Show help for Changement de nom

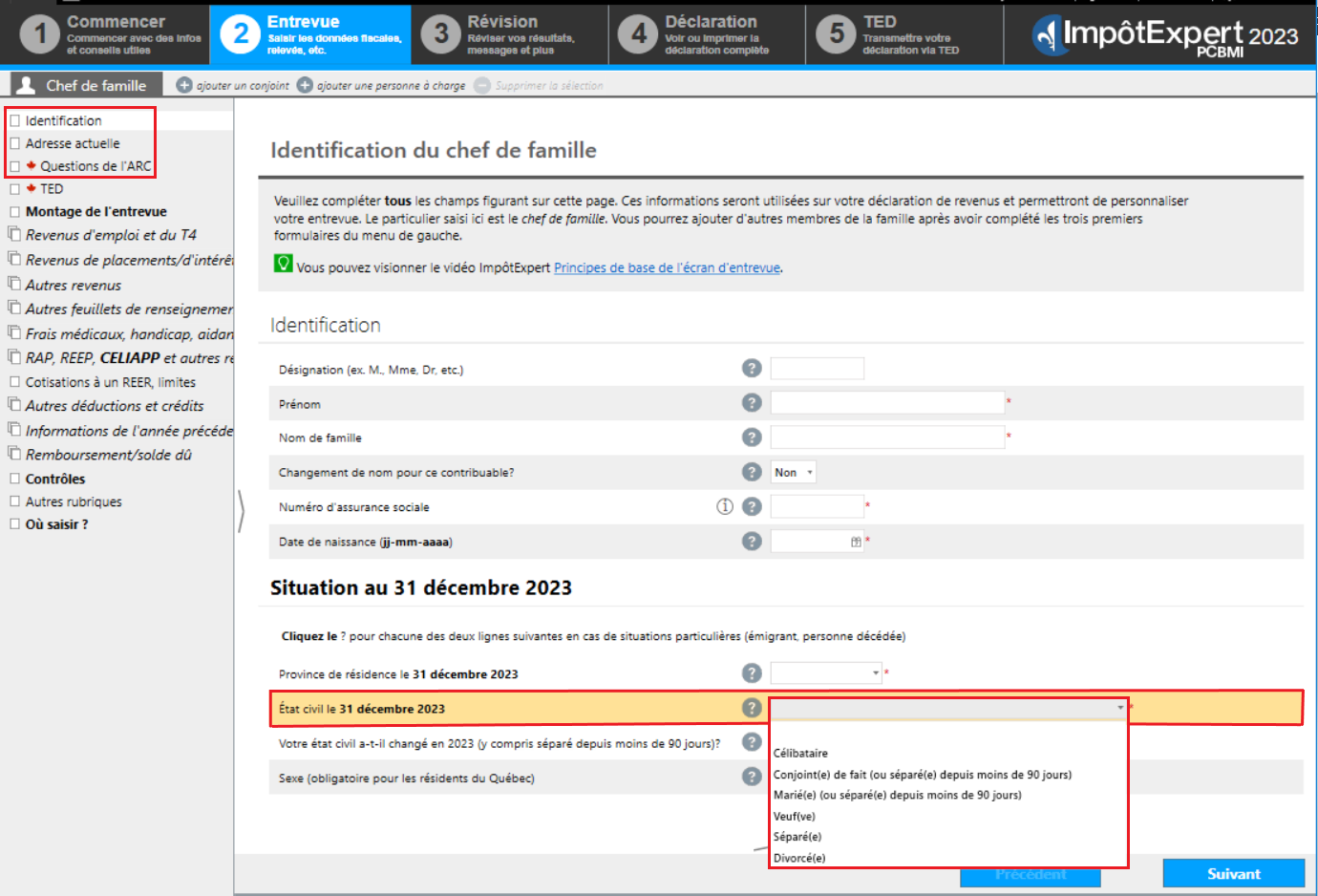pyautogui.click(x=752, y=472)
